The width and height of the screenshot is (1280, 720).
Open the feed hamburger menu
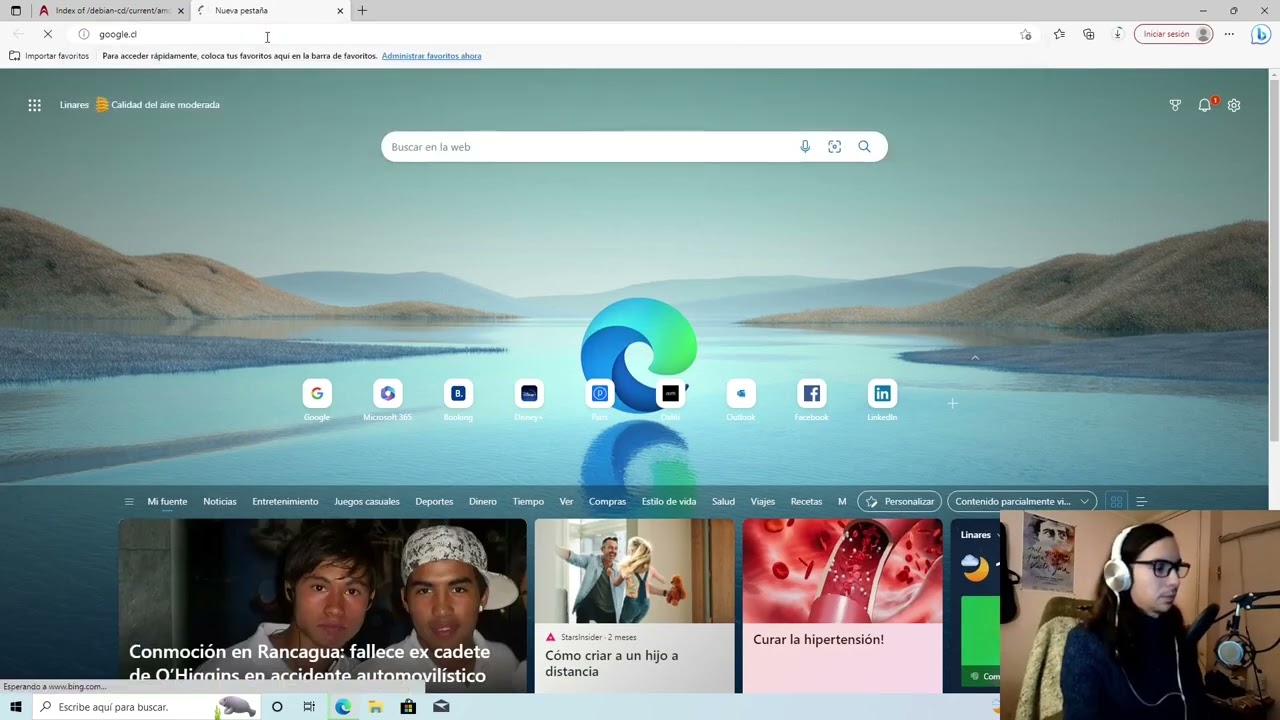tap(129, 502)
